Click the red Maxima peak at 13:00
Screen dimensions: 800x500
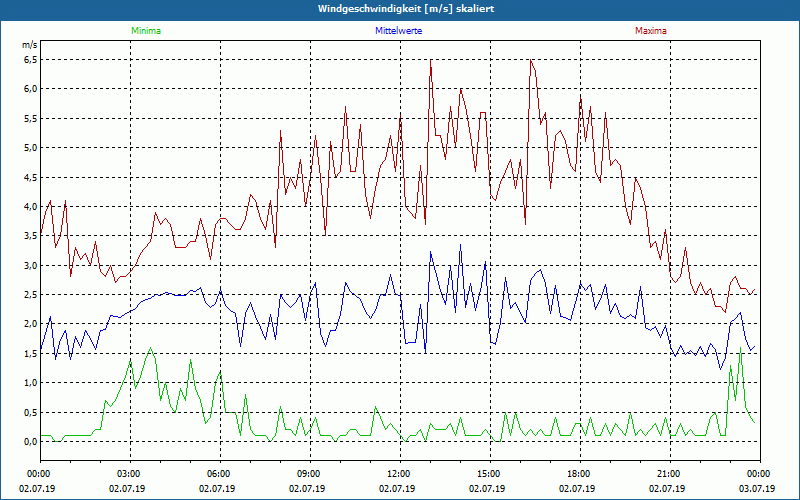tap(431, 60)
